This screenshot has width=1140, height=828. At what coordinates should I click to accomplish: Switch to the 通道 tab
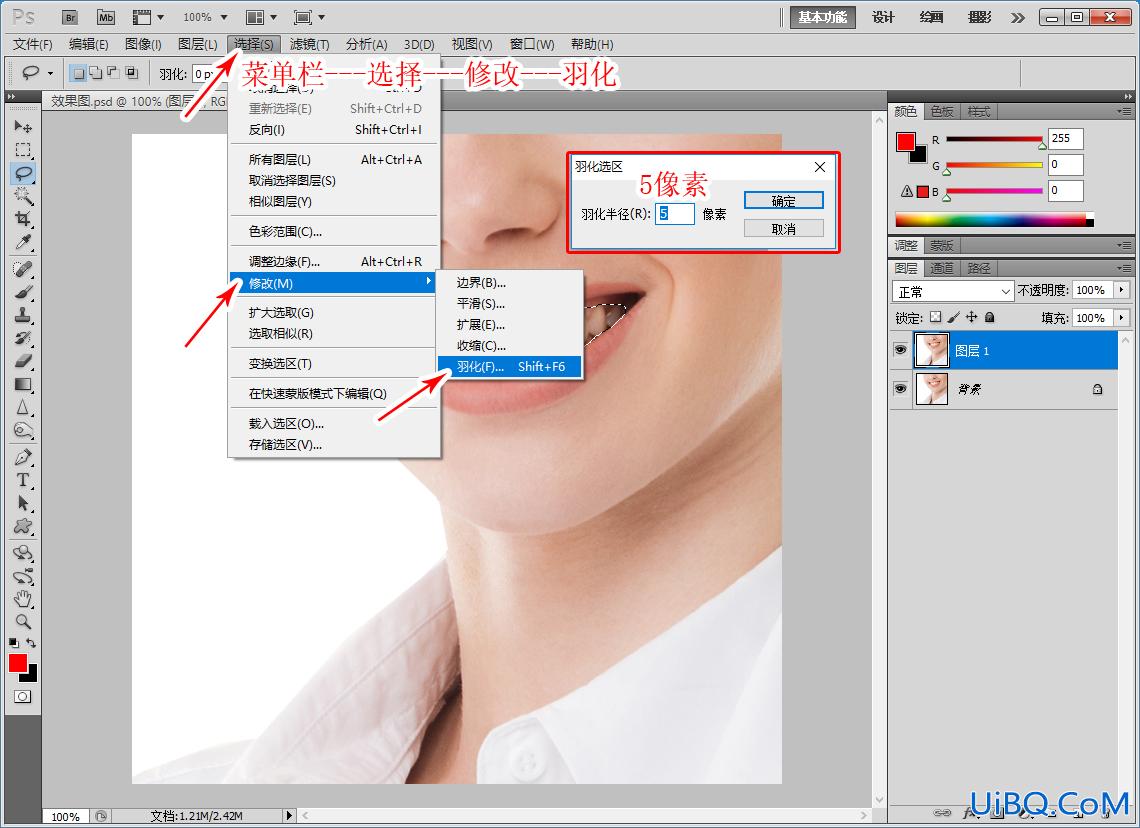pyautogui.click(x=942, y=268)
